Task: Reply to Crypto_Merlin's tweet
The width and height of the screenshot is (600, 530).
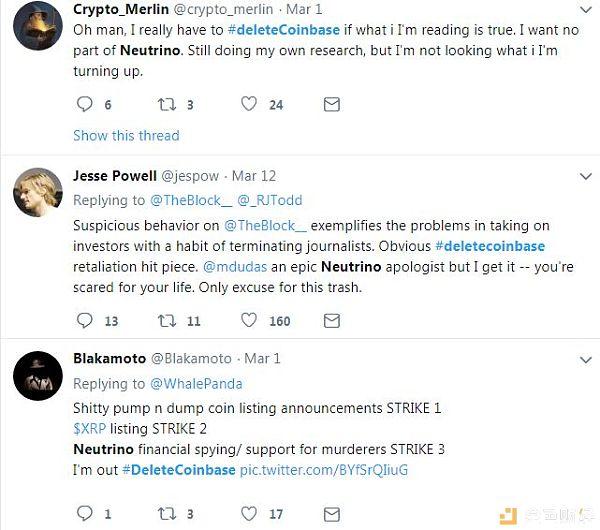Action: pyautogui.click(x=84, y=104)
